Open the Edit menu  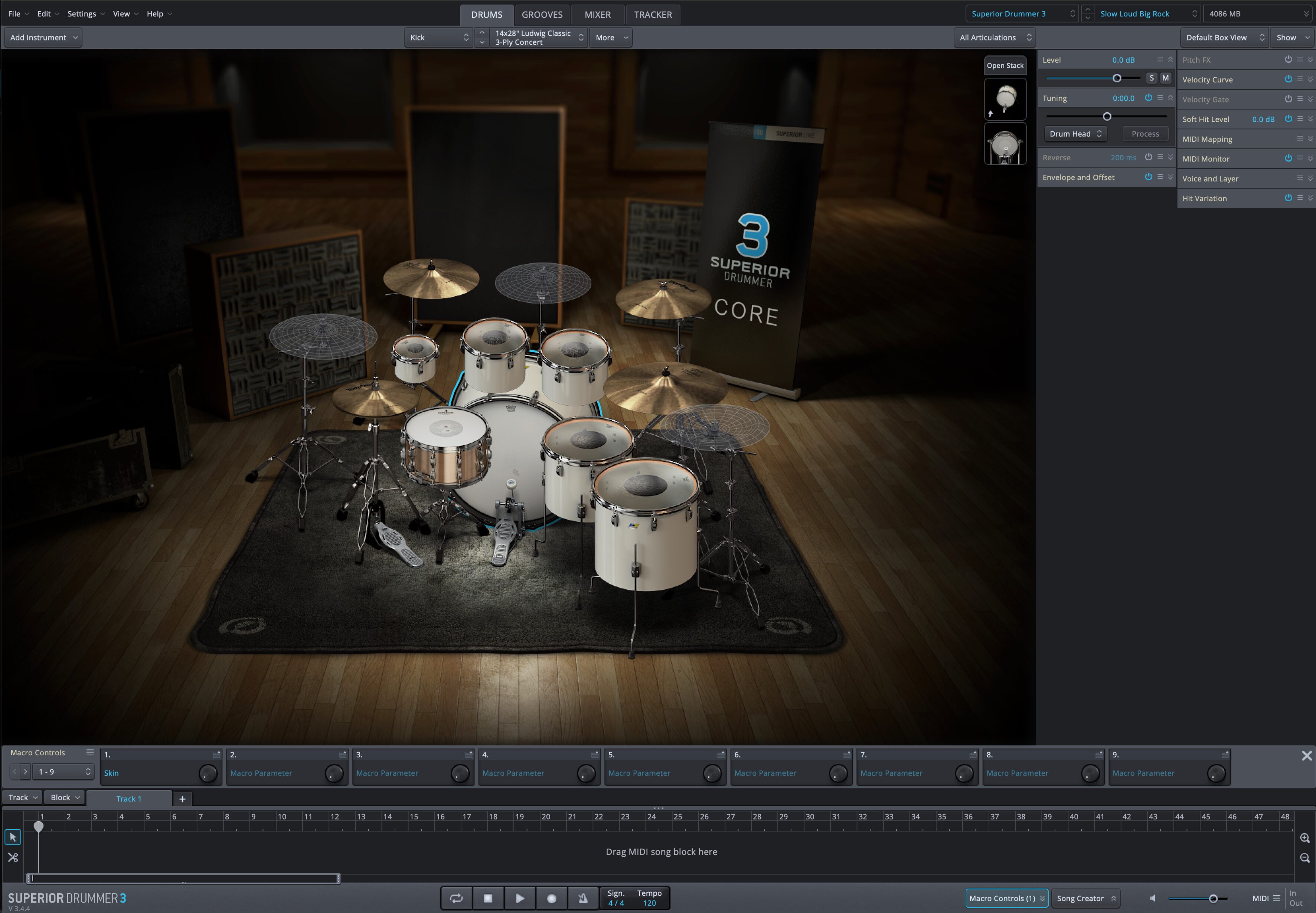tap(48, 14)
